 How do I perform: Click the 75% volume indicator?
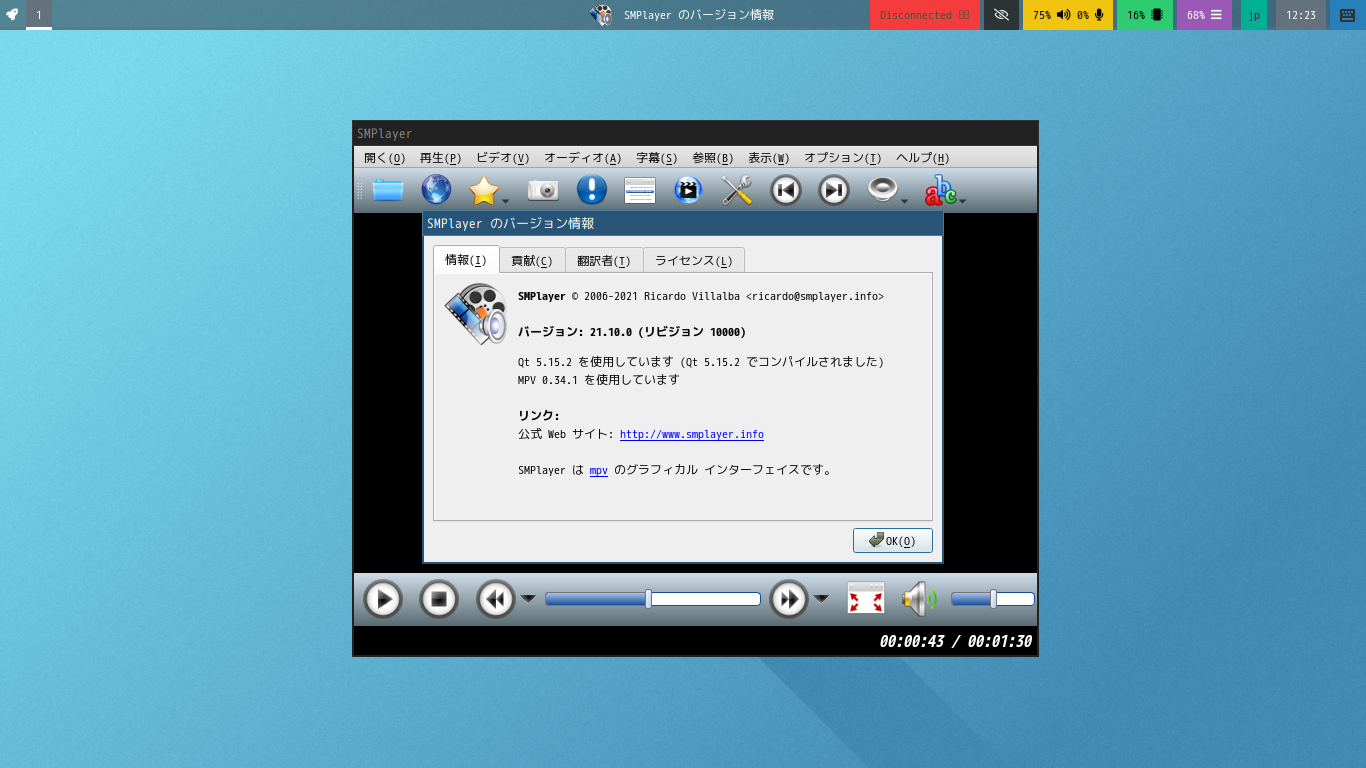click(1051, 15)
